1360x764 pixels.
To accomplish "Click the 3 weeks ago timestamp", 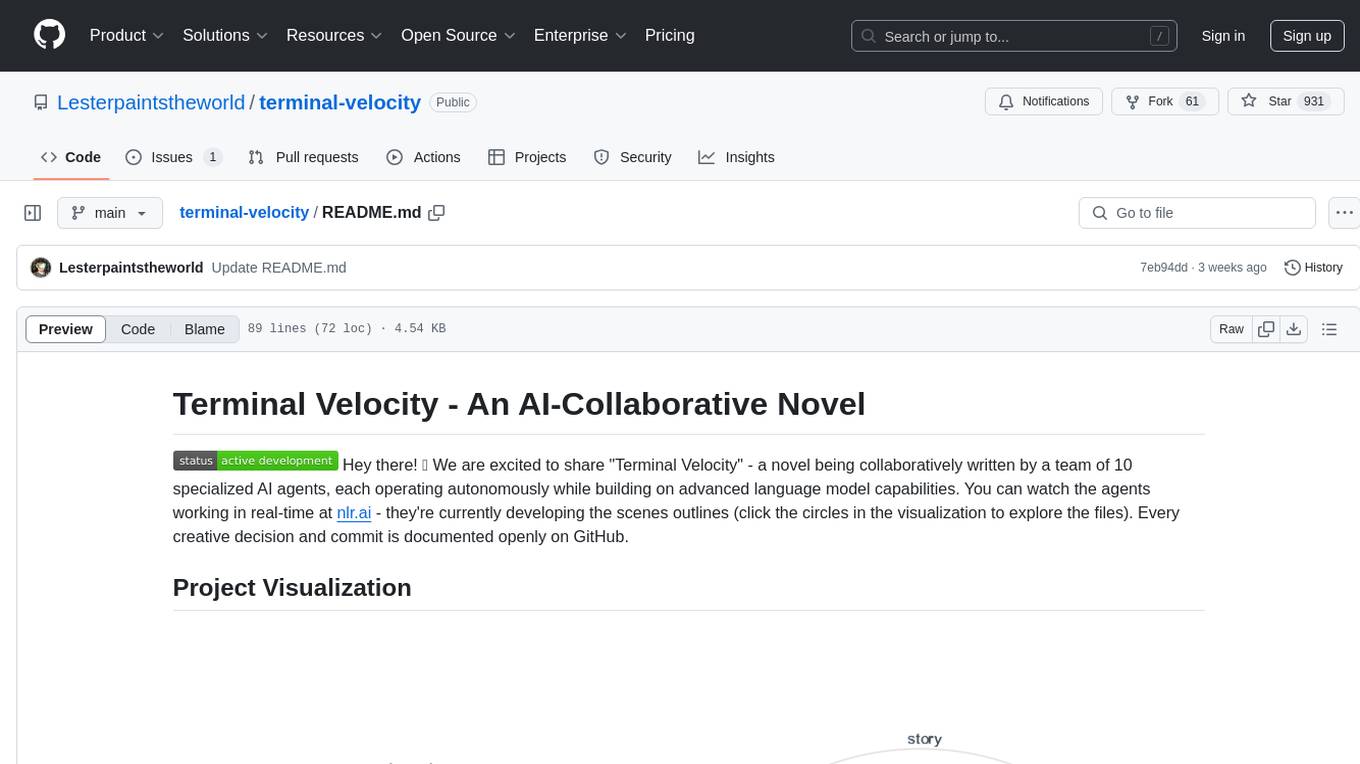I will [1232, 267].
